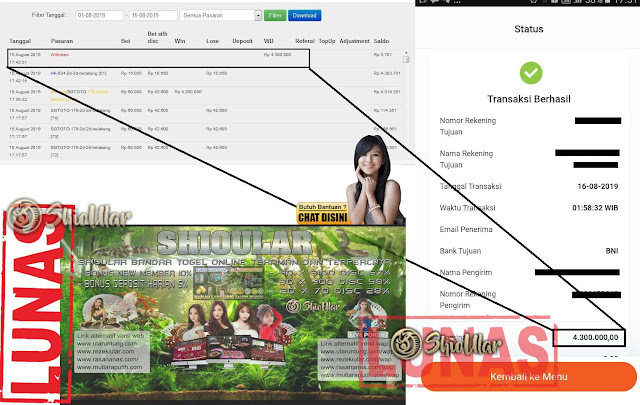Viewport: 640px width, 405px height.
Task: Tap the transaction time 01:58:32 WIB
Action: click(x=595, y=208)
